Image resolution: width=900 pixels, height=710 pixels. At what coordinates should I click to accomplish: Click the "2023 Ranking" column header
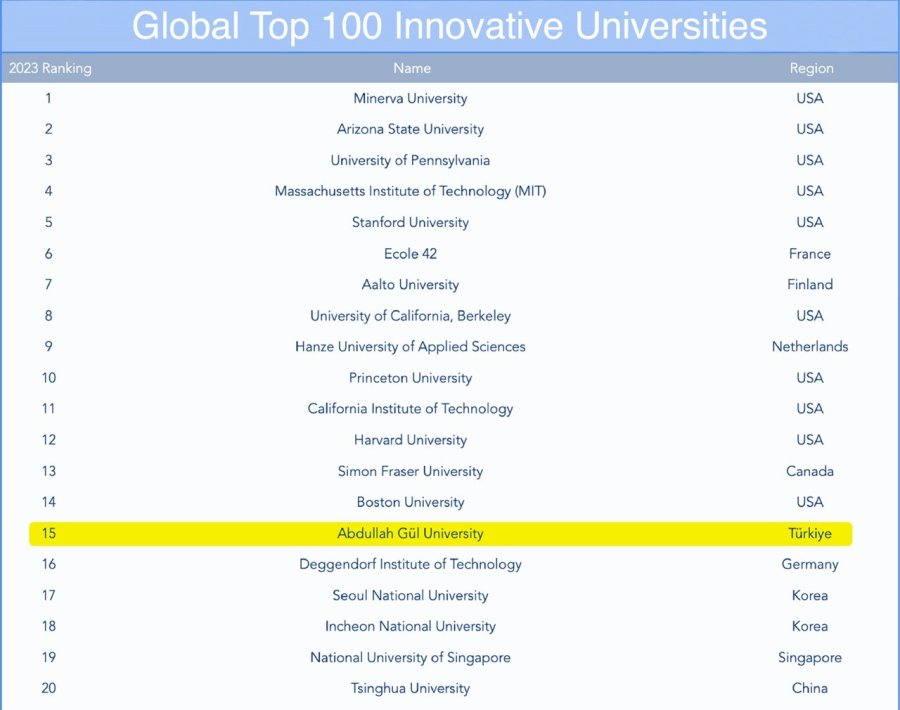[x=50, y=68]
